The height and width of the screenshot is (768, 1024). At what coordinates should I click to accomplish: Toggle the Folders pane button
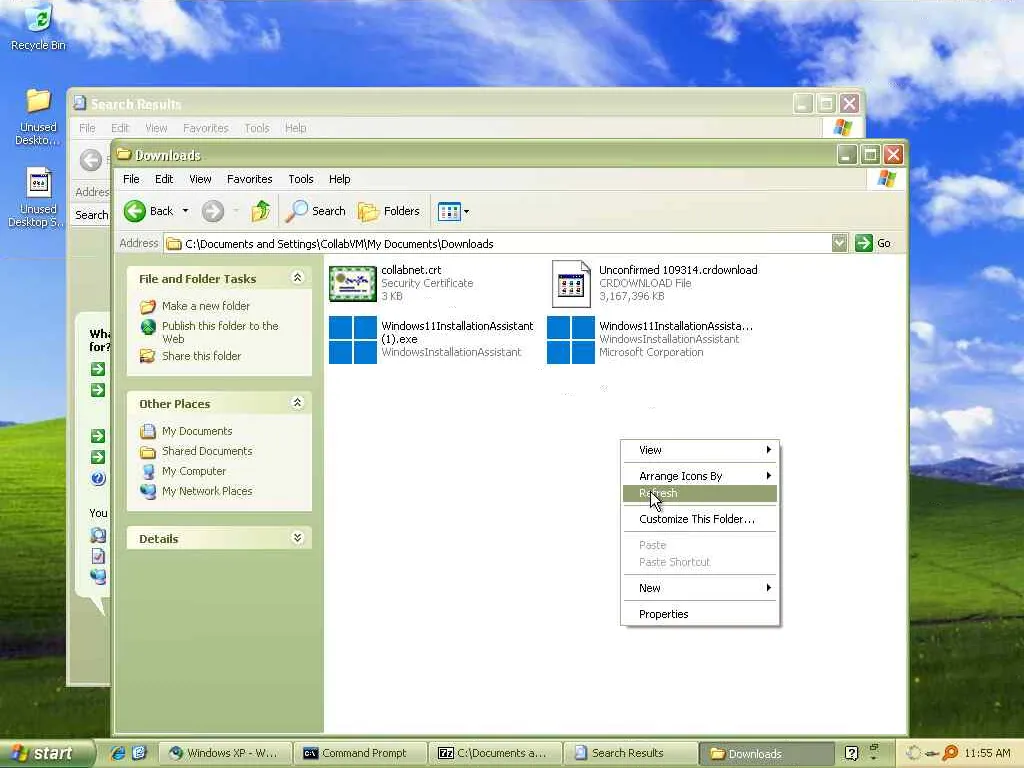point(389,211)
